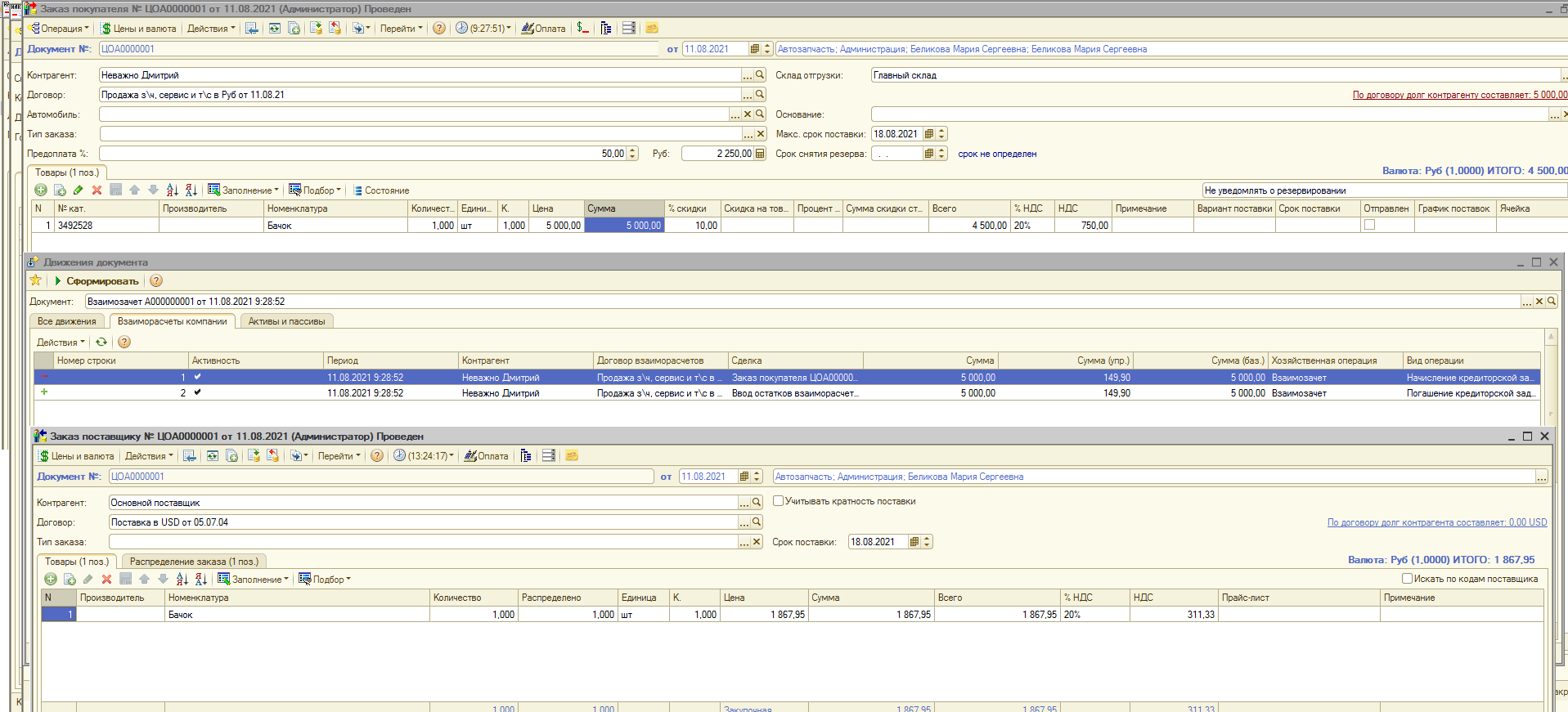Clear the Автомобиль field with X

(x=748, y=114)
